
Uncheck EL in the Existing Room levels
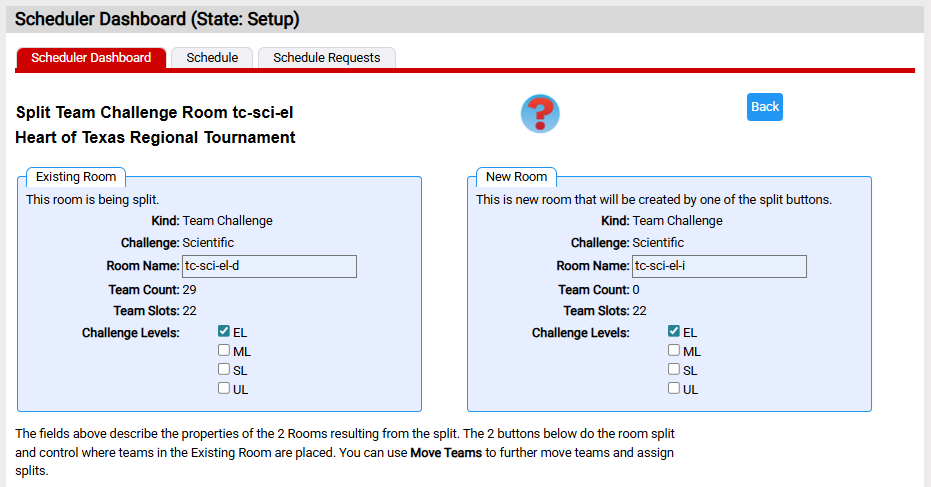(x=224, y=331)
